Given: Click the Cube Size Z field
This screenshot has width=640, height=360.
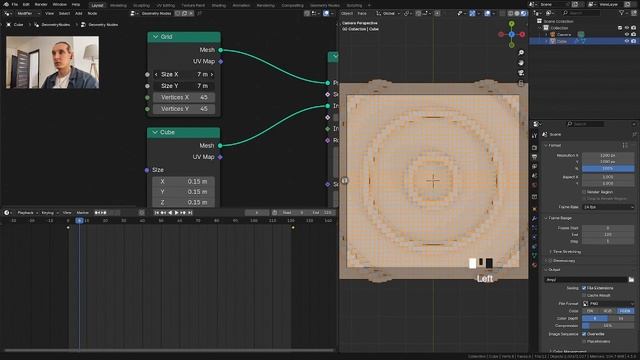Looking at the screenshot, I should click(183, 202).
